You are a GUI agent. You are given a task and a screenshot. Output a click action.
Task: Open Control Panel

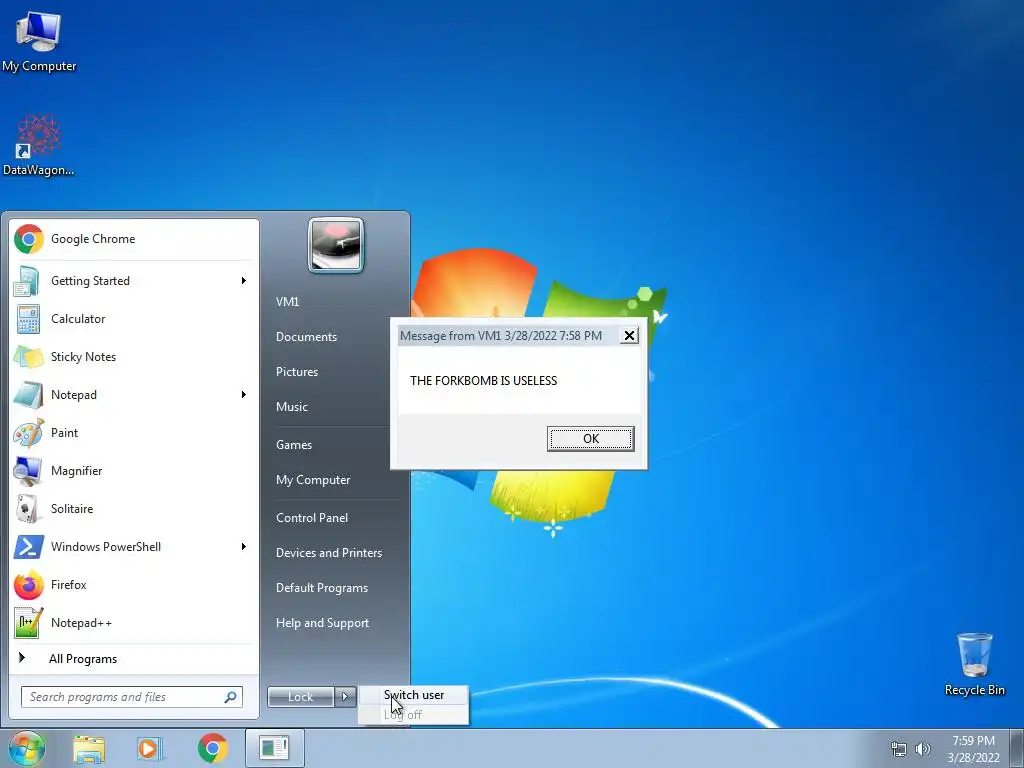[312, 518]
